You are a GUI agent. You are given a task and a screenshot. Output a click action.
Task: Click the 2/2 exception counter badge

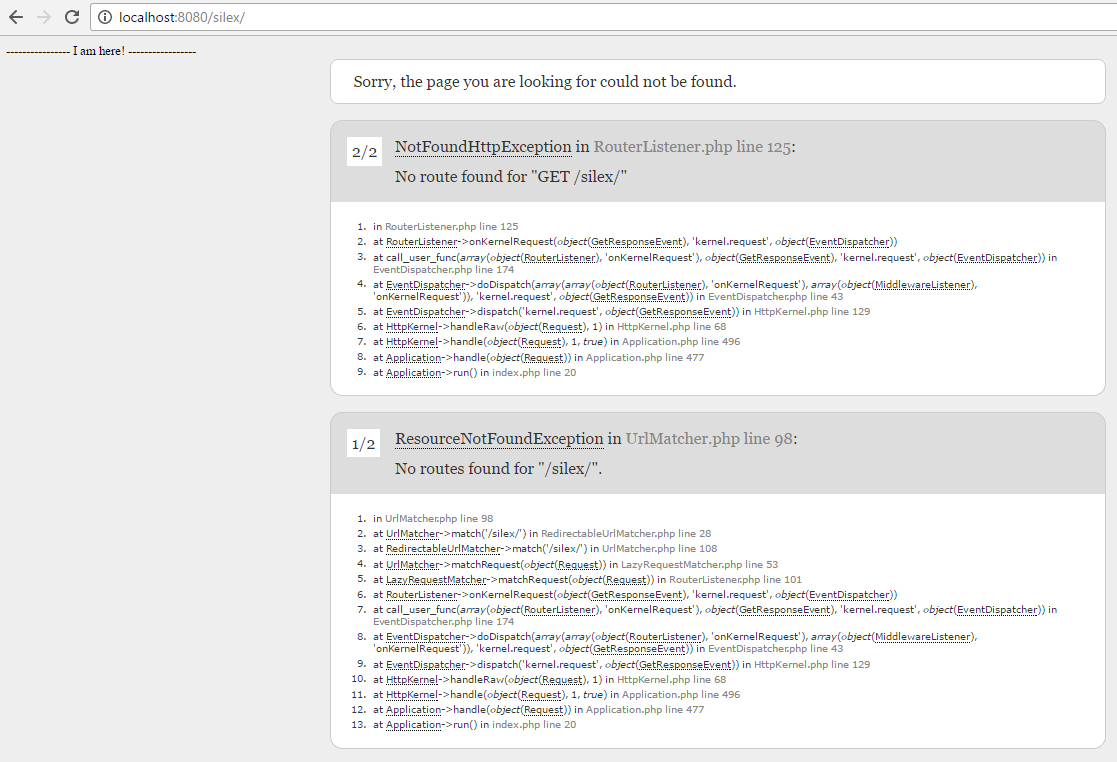coord(364,152)
